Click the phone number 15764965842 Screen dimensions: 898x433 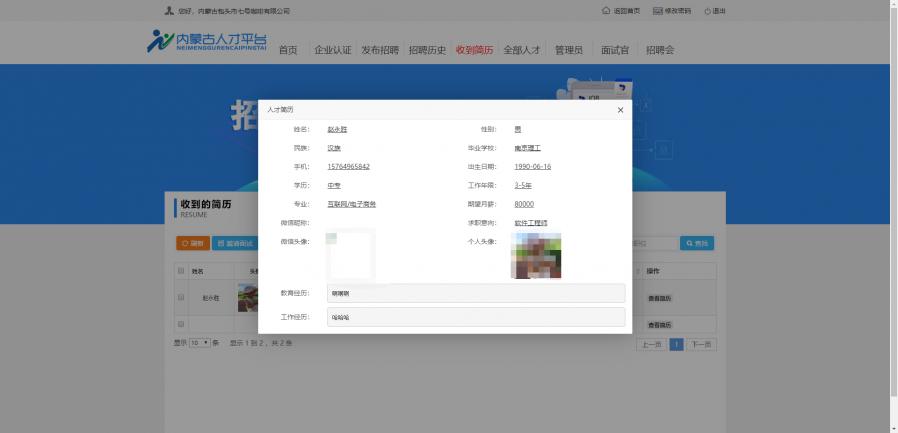click(348, 166)
